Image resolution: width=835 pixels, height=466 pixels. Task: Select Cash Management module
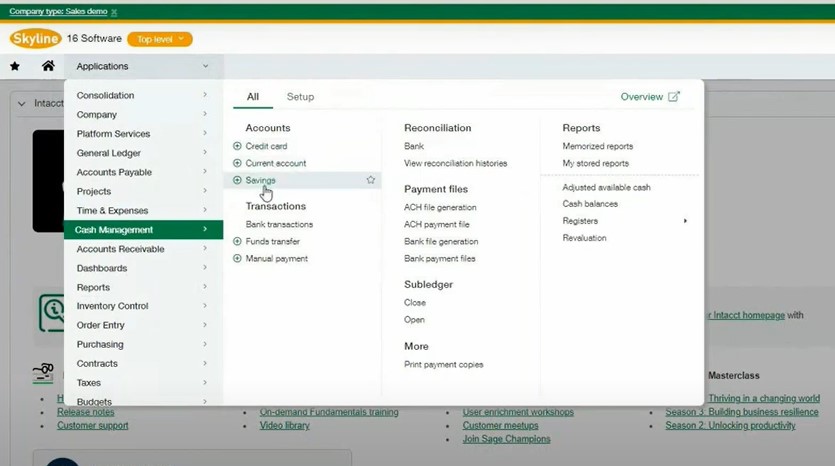point(143,230)
